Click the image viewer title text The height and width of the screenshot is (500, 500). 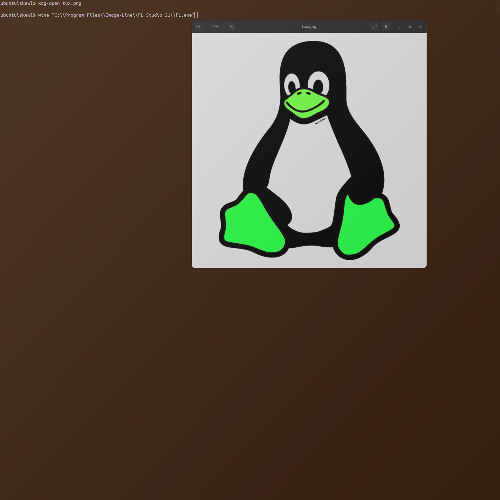click(309, 27)
